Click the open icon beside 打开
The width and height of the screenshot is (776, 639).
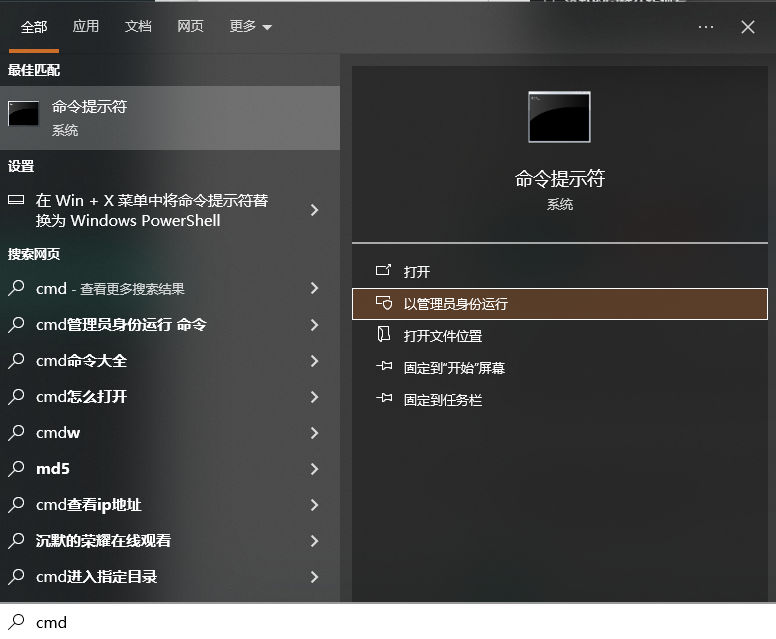[383, 270]
